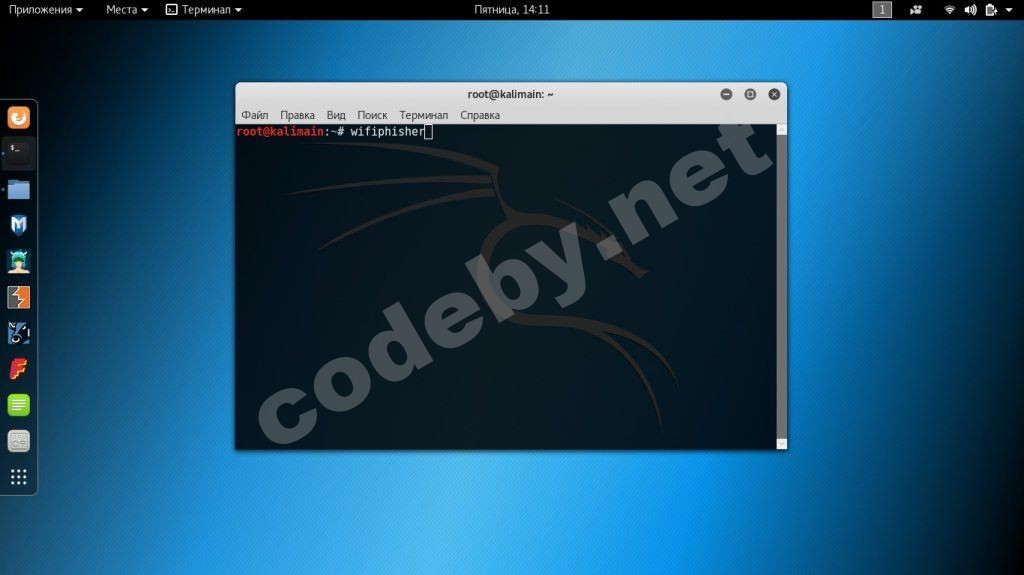The height and width of the screenshot is (575, 1024).
Task: Open the Firefox browser from the dock
Action: click(x=18, y=118)
